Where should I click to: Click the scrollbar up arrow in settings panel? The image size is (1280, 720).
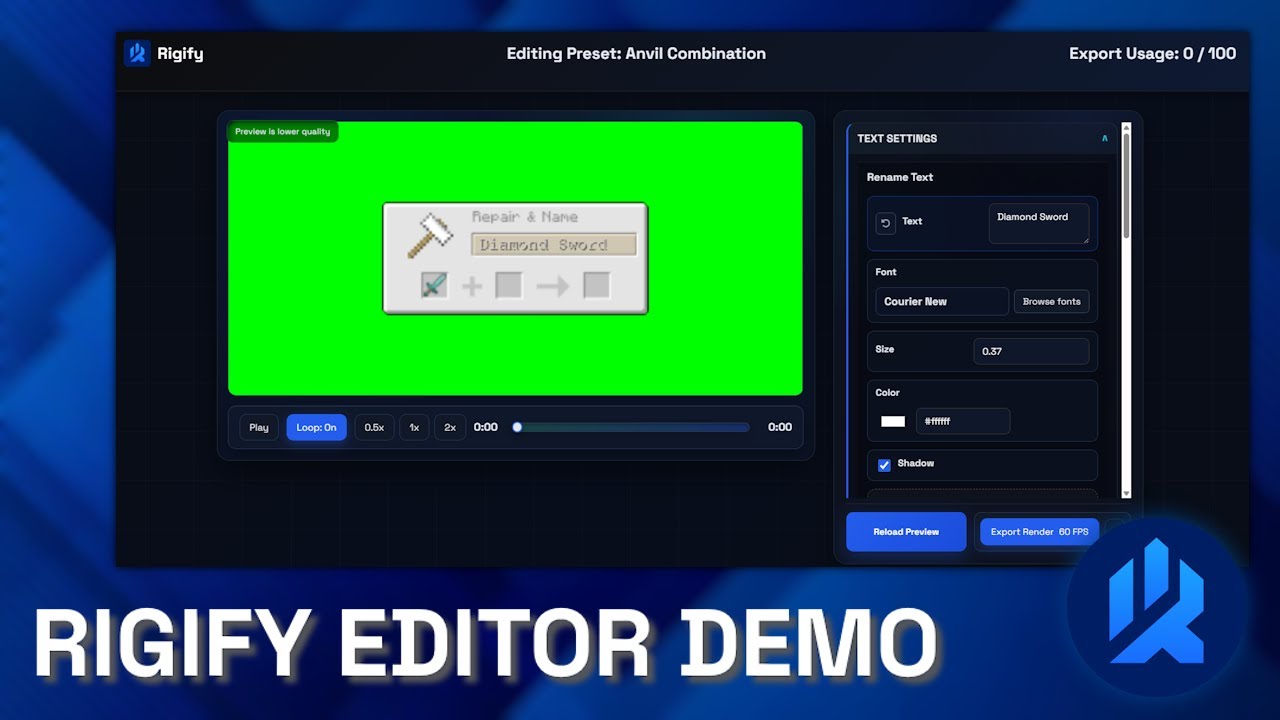pyautogui.click(x=1126, y=128)
